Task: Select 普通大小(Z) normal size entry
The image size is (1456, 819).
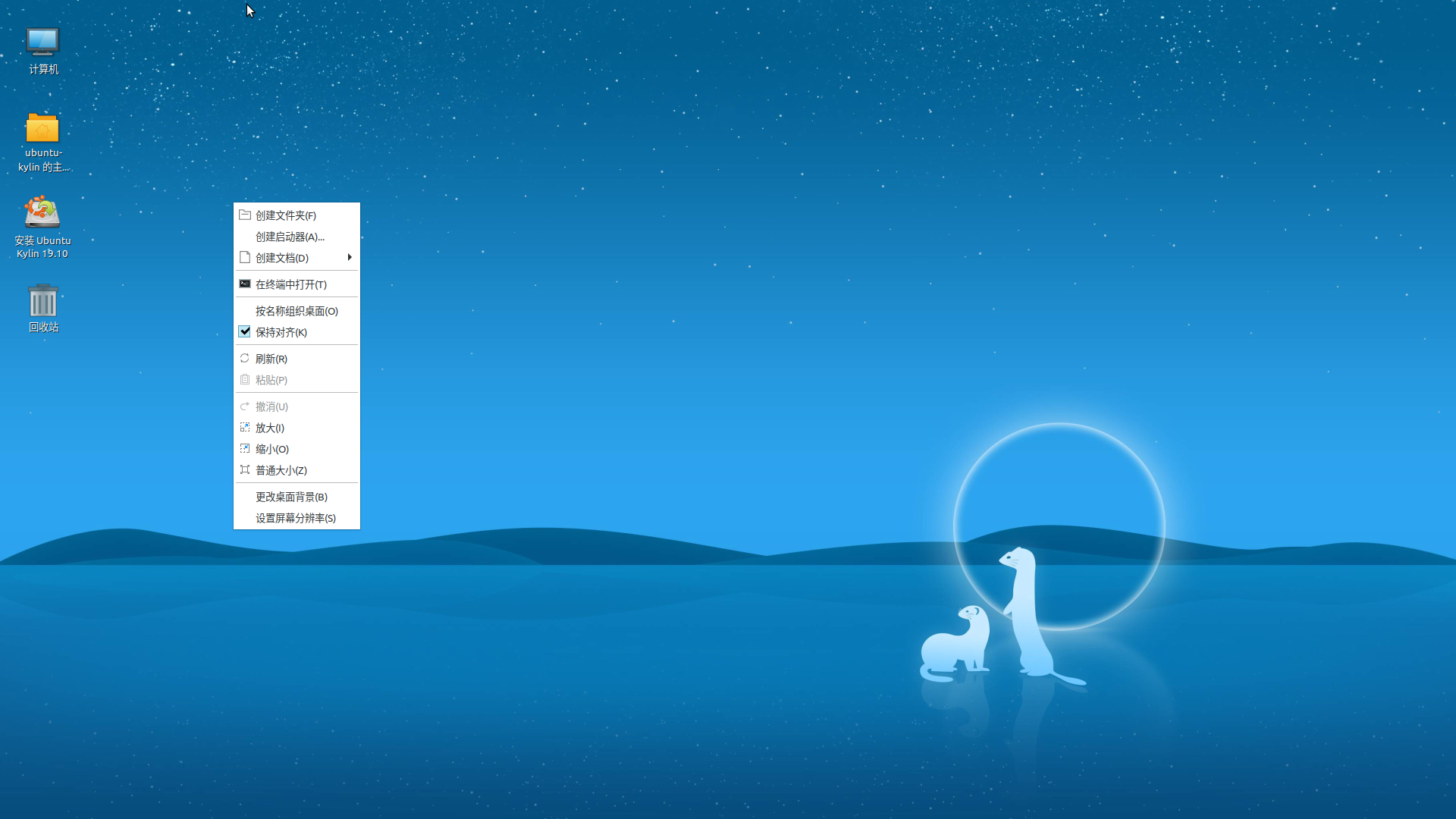Action: pos(297,470)
